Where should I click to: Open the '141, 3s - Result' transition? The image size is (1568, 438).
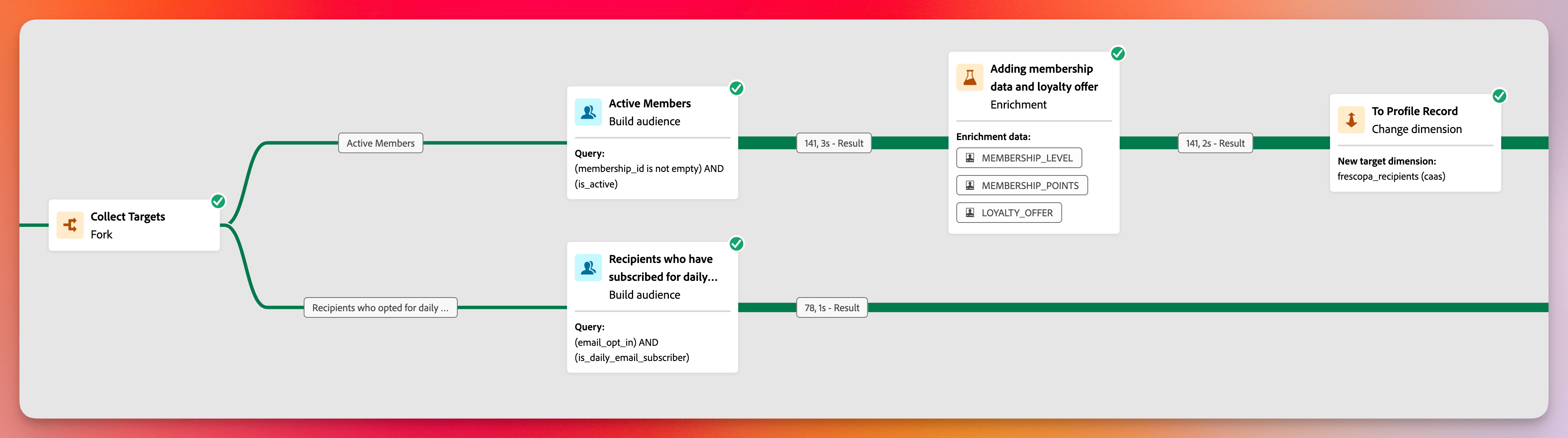[x=834, y=143]
